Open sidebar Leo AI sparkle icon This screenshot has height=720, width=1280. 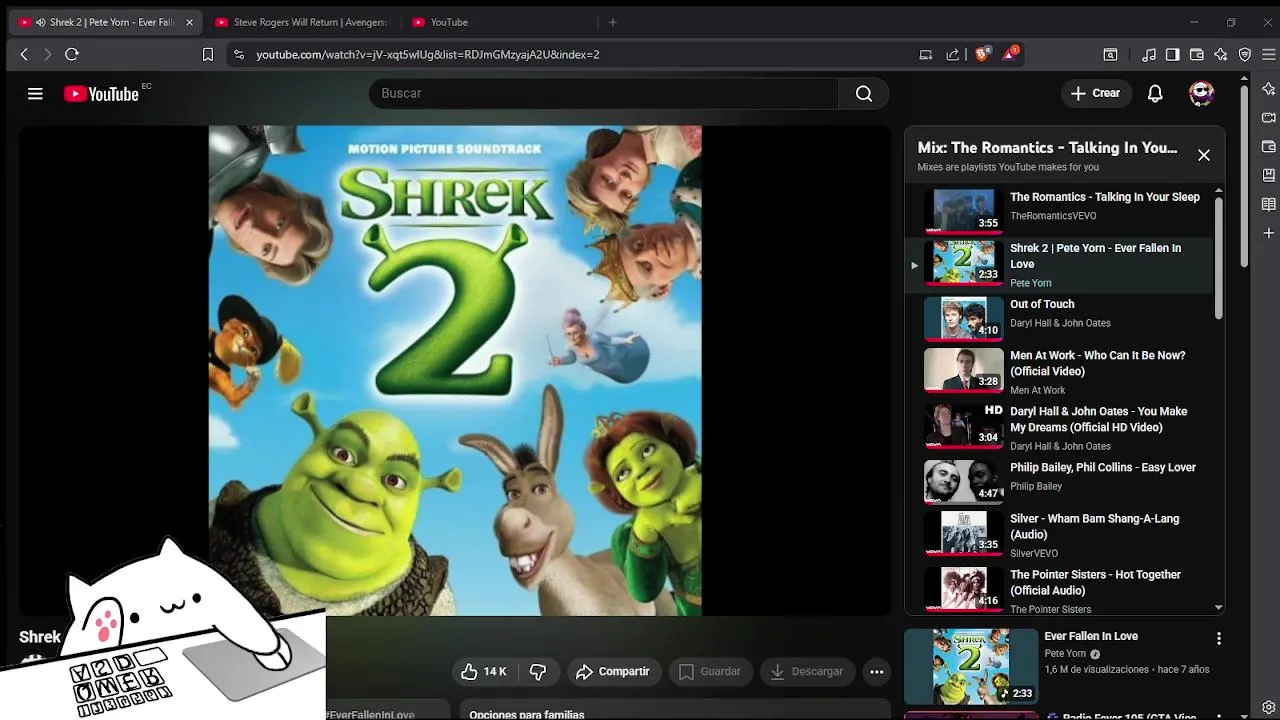(1268, 90)
